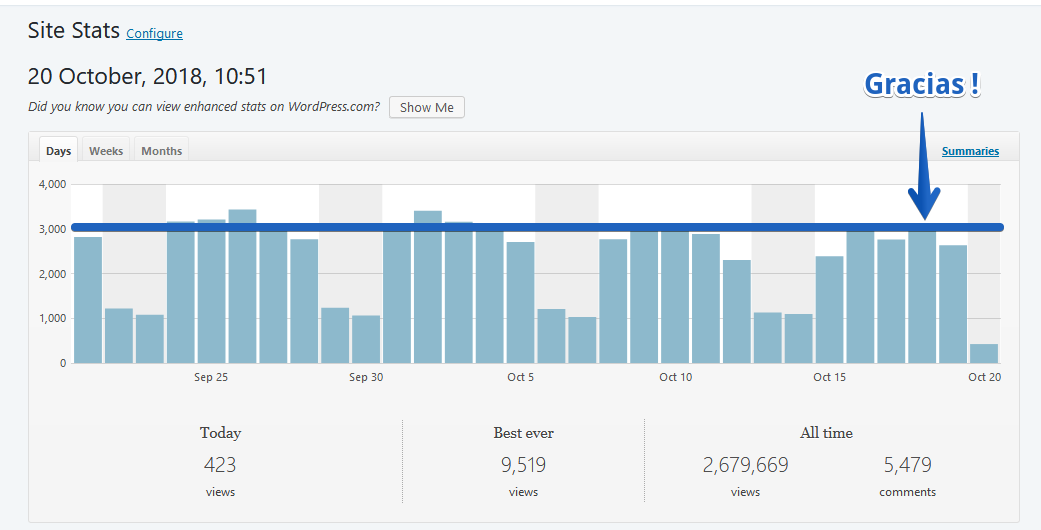Screen dimensions: 1041x530
Task: Click the All time 2,679,669 views figure
Action: [746, 464]
